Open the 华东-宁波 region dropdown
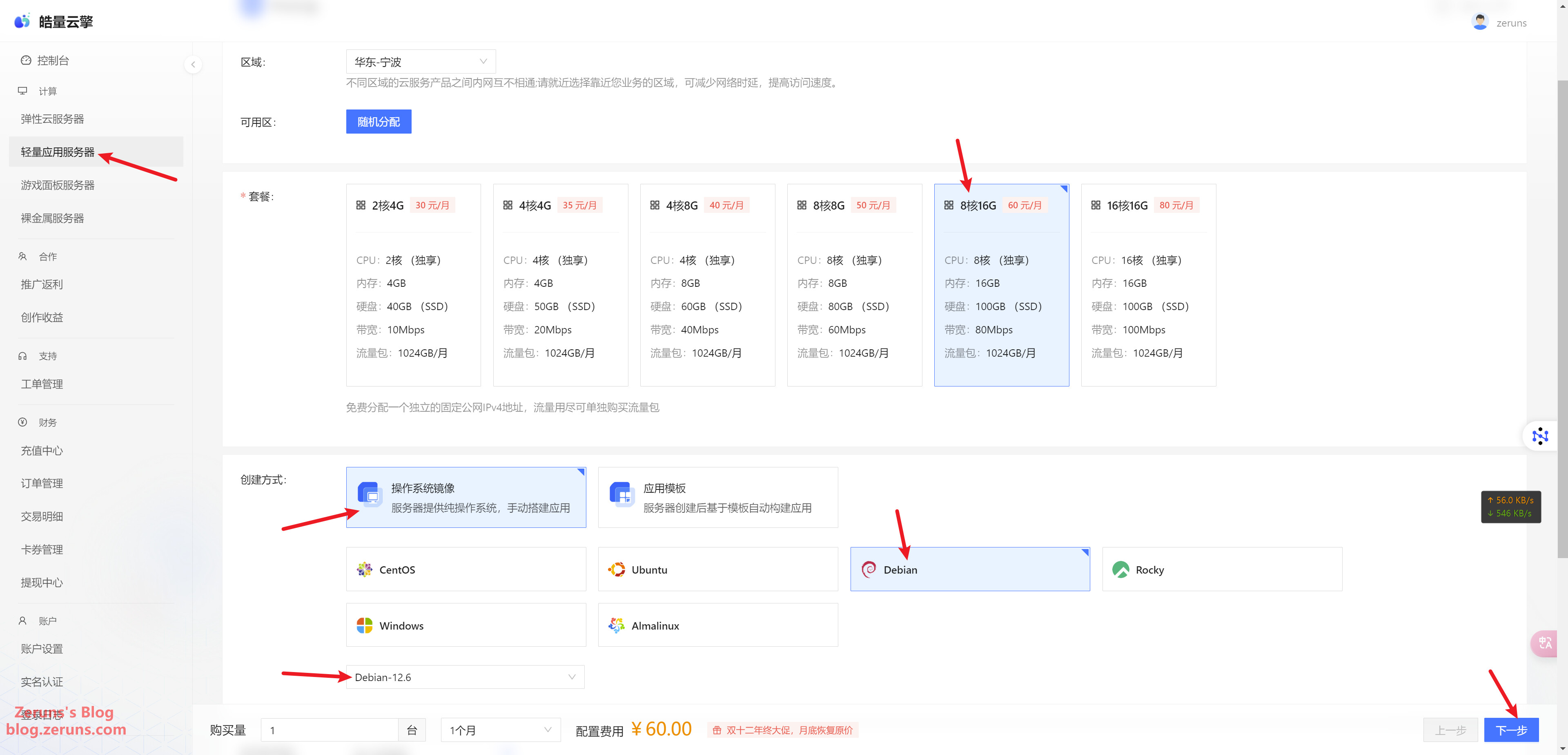The height and width of the screenshot is (755, 1568). 421,62
